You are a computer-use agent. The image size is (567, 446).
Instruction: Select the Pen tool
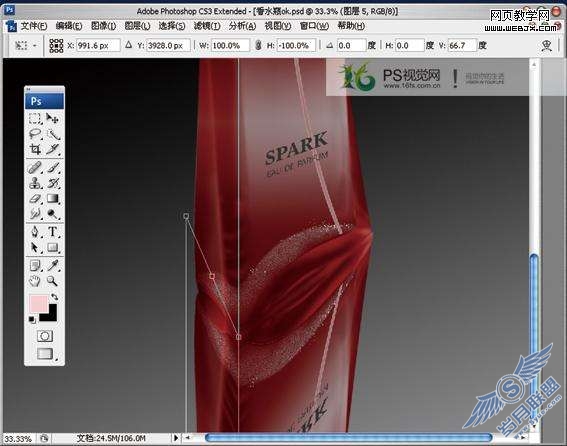click(x=35, y=232)
